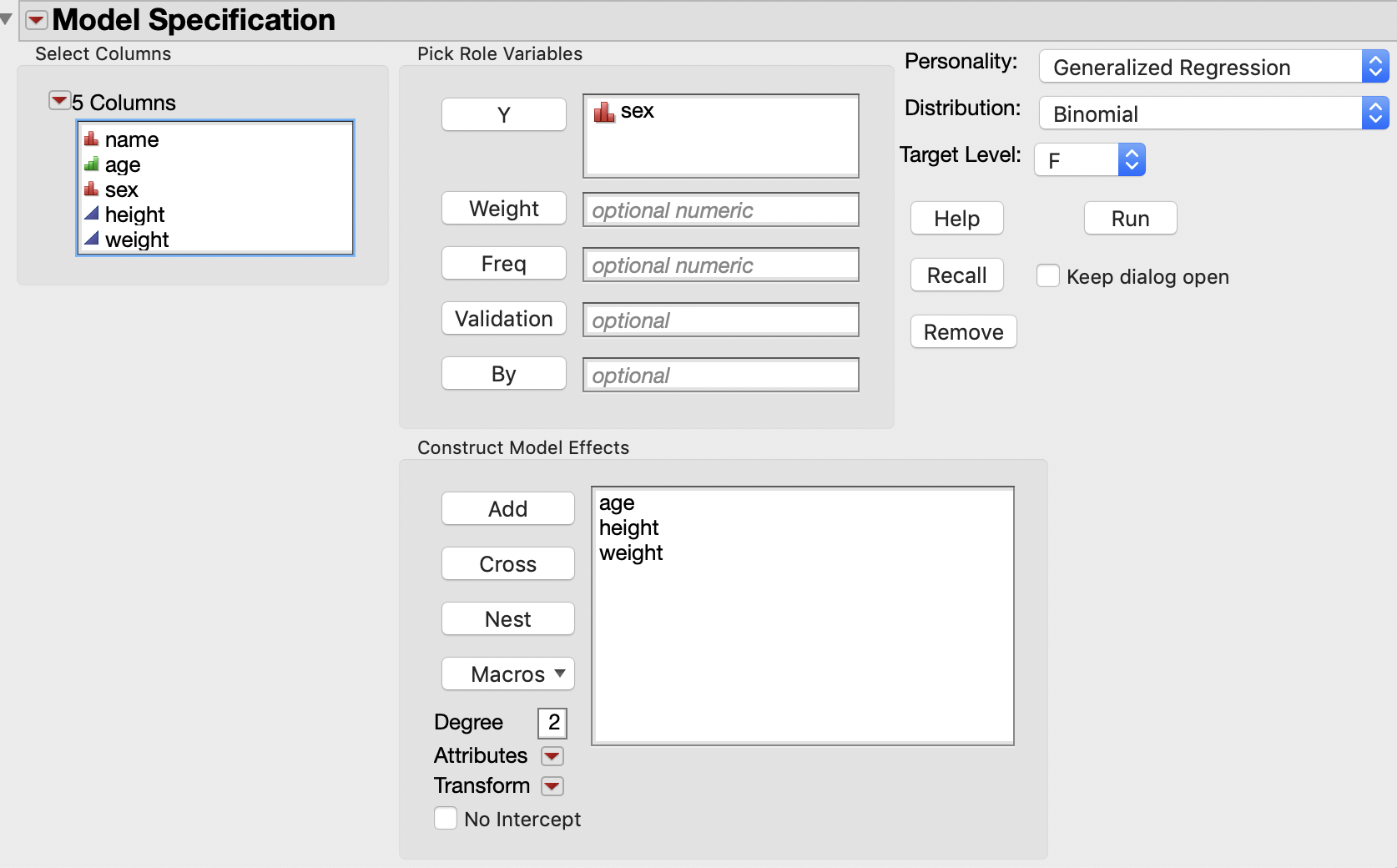Click the continuous icon beside height

[x=92, y=214]
